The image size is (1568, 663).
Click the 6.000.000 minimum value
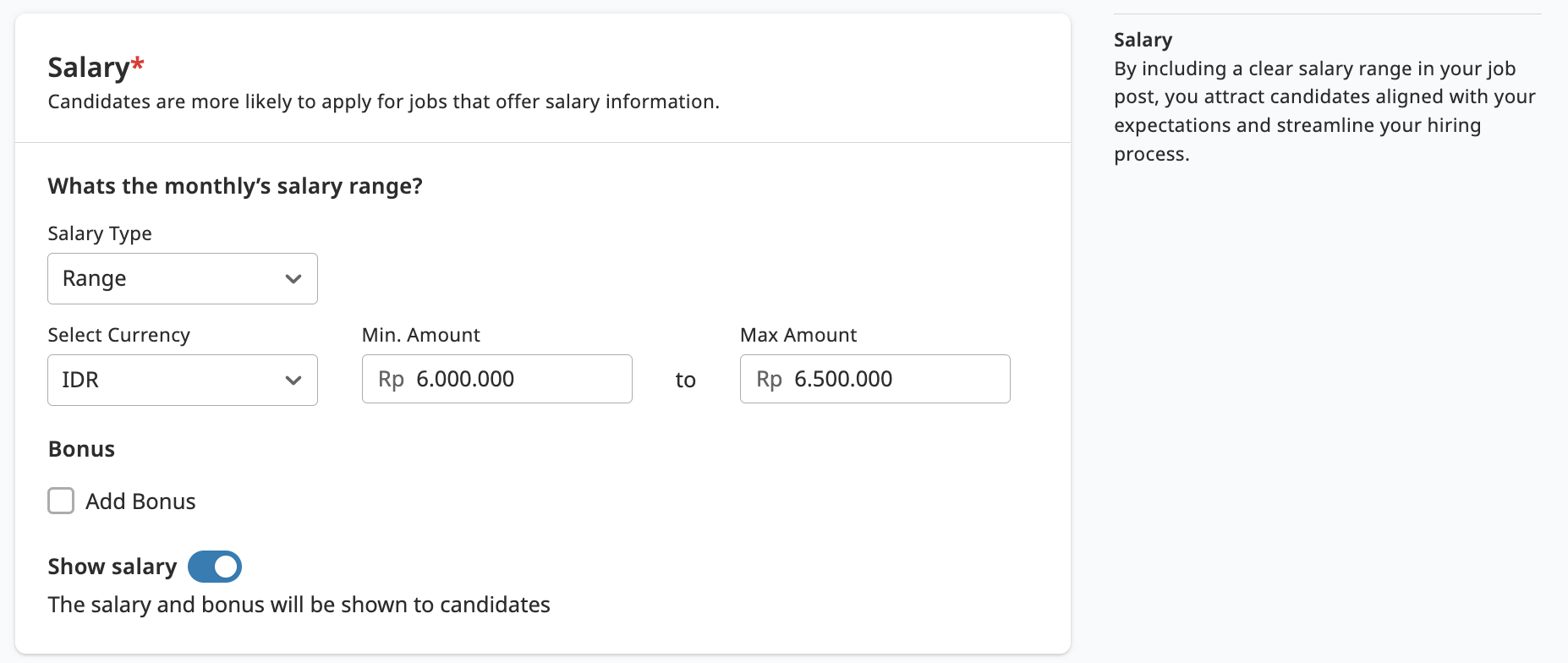465,379
